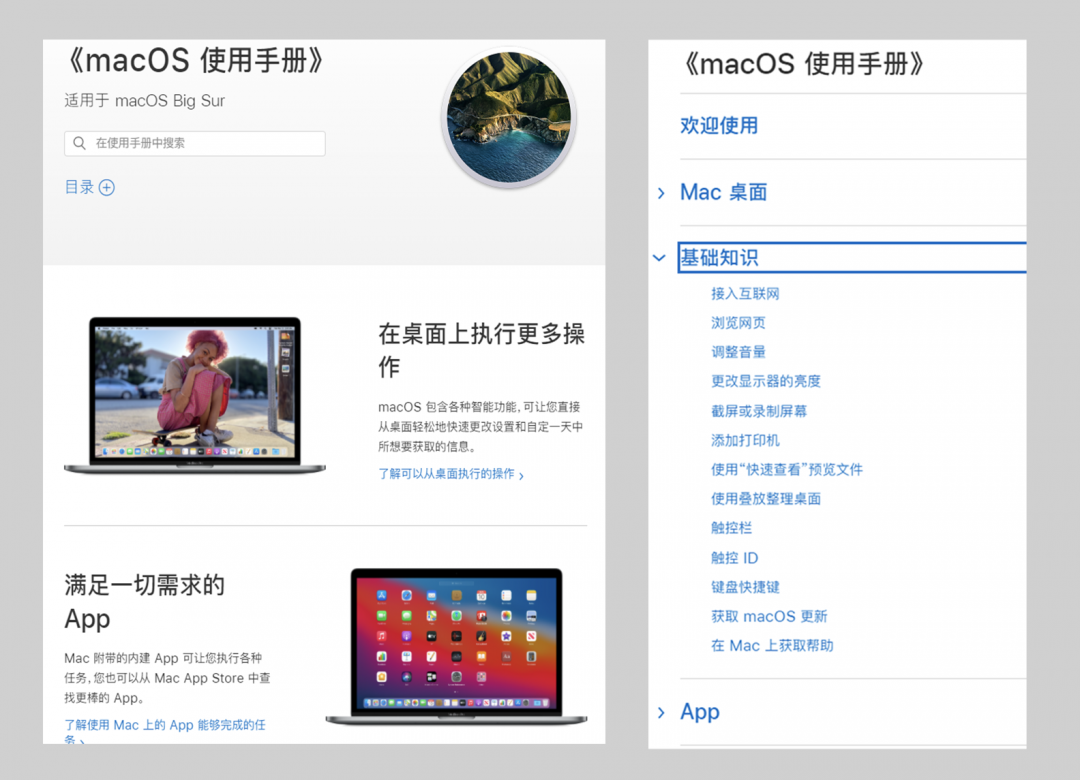This screenshot has height=780, width=1080.
Task: Open 使用"快速查看"预览文件 topic
Action: point(787,469)
